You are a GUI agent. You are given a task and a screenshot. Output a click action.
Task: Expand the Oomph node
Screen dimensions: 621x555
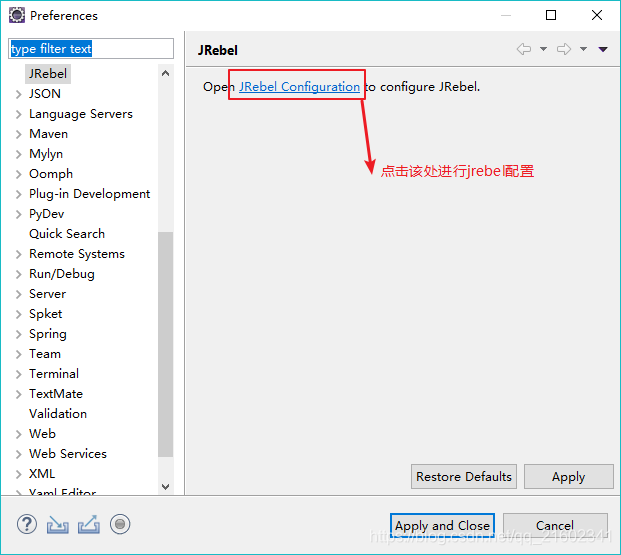[x=18, y=174]
